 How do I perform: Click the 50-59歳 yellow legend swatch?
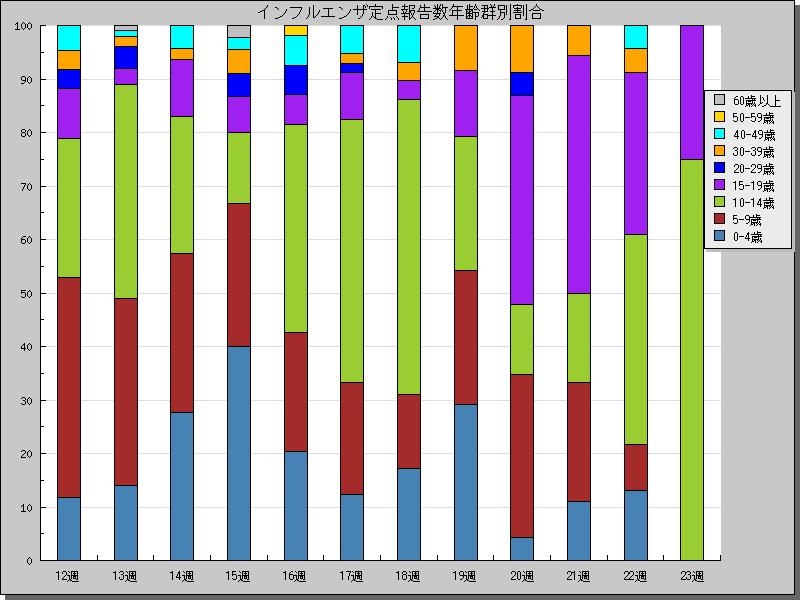(719, 116)
